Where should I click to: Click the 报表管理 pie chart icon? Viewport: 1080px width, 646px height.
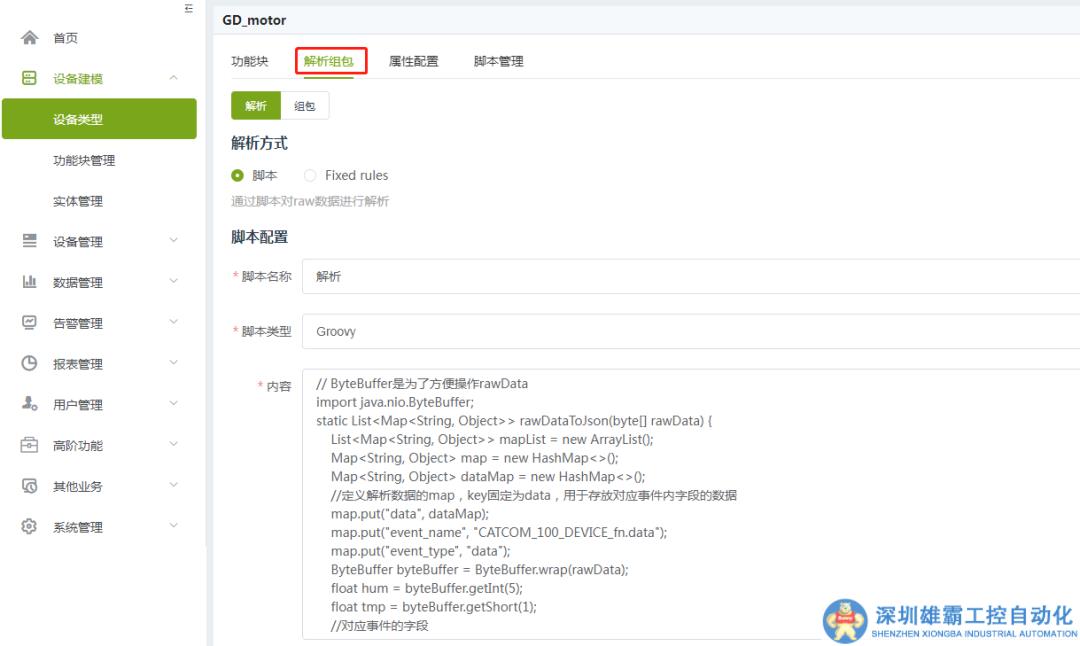click(29, 364)
